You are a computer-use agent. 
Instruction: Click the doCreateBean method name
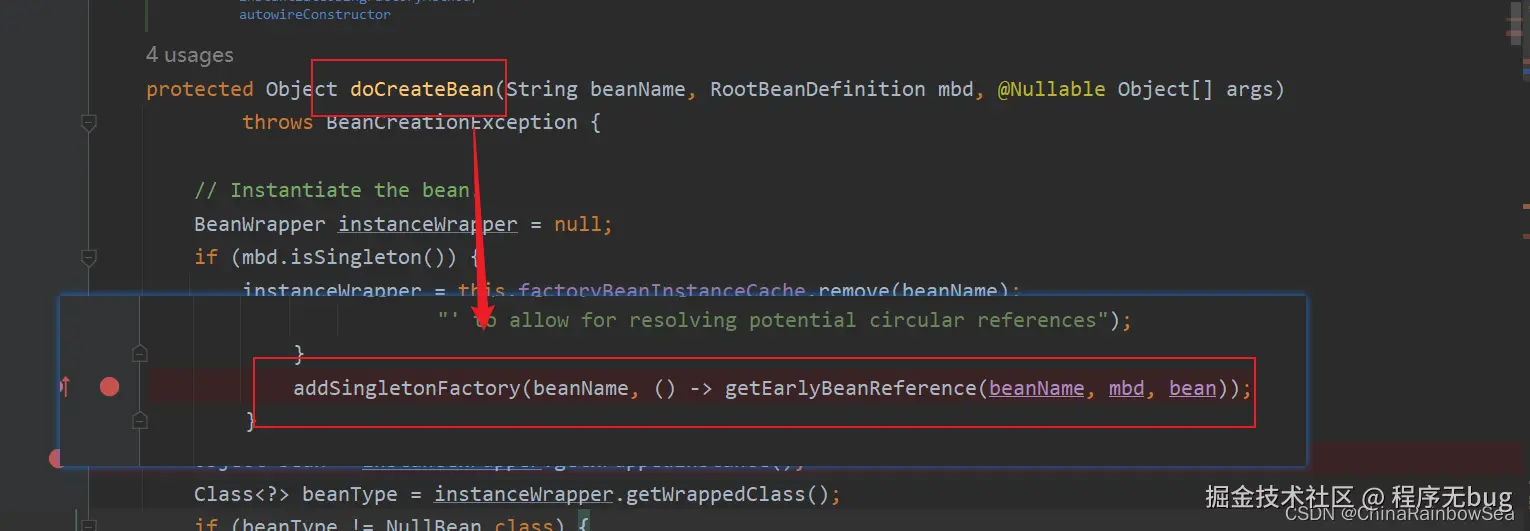[x=422, y=89]
